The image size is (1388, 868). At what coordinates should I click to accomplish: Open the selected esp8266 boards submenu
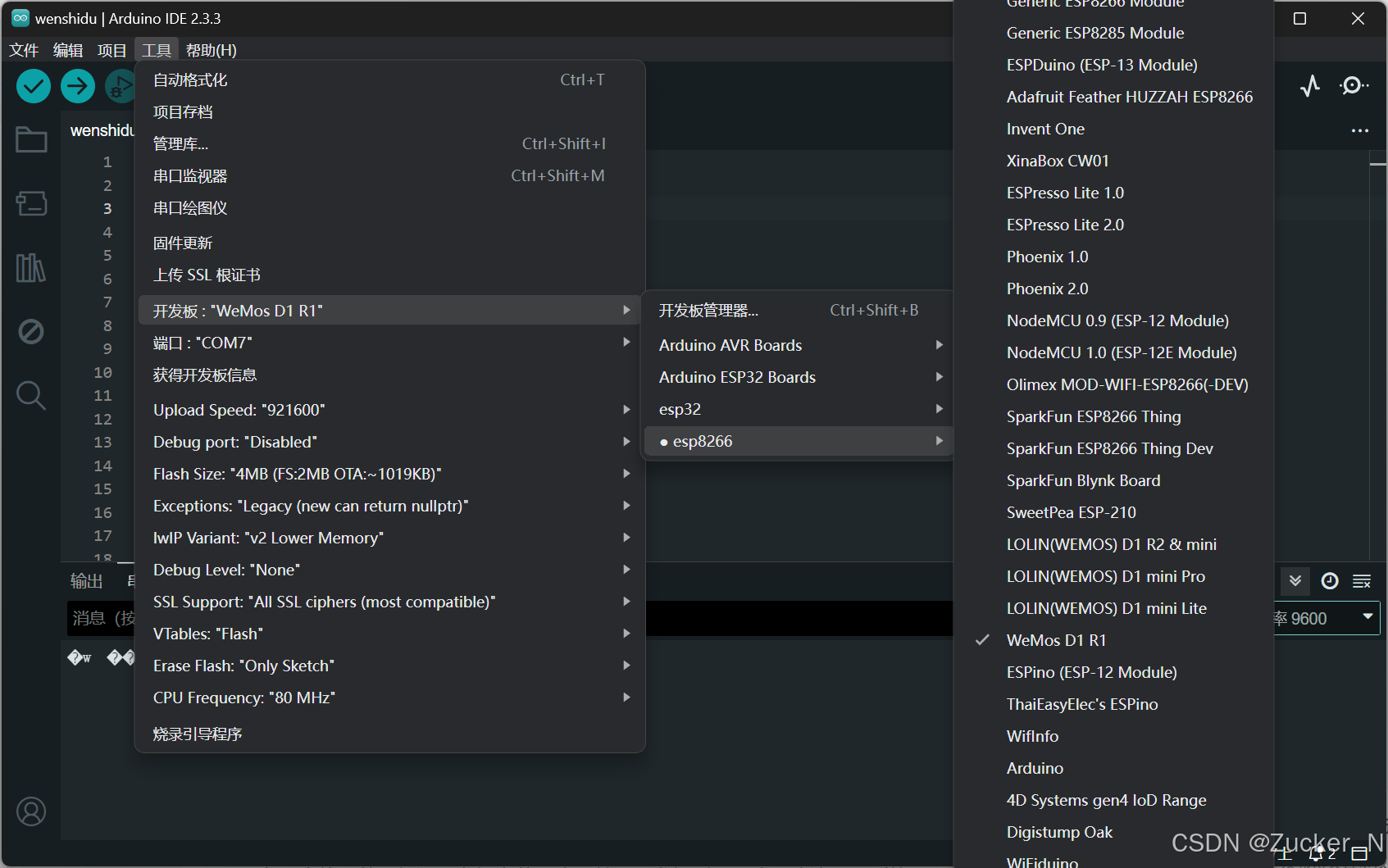point(799,441)
